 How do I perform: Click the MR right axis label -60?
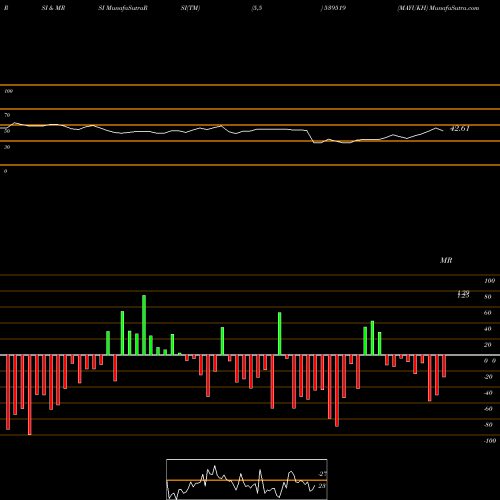(488, 409)
